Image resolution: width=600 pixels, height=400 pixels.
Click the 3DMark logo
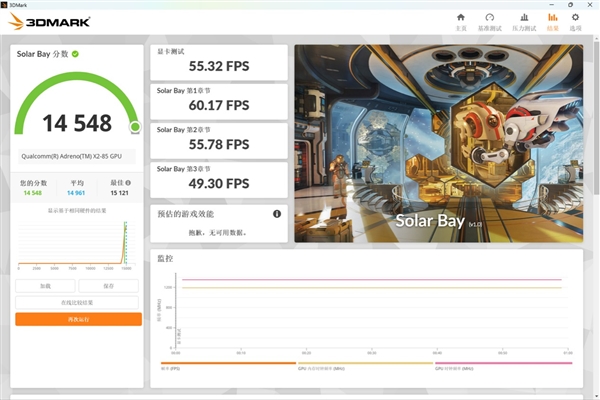[x=49, y=21]
